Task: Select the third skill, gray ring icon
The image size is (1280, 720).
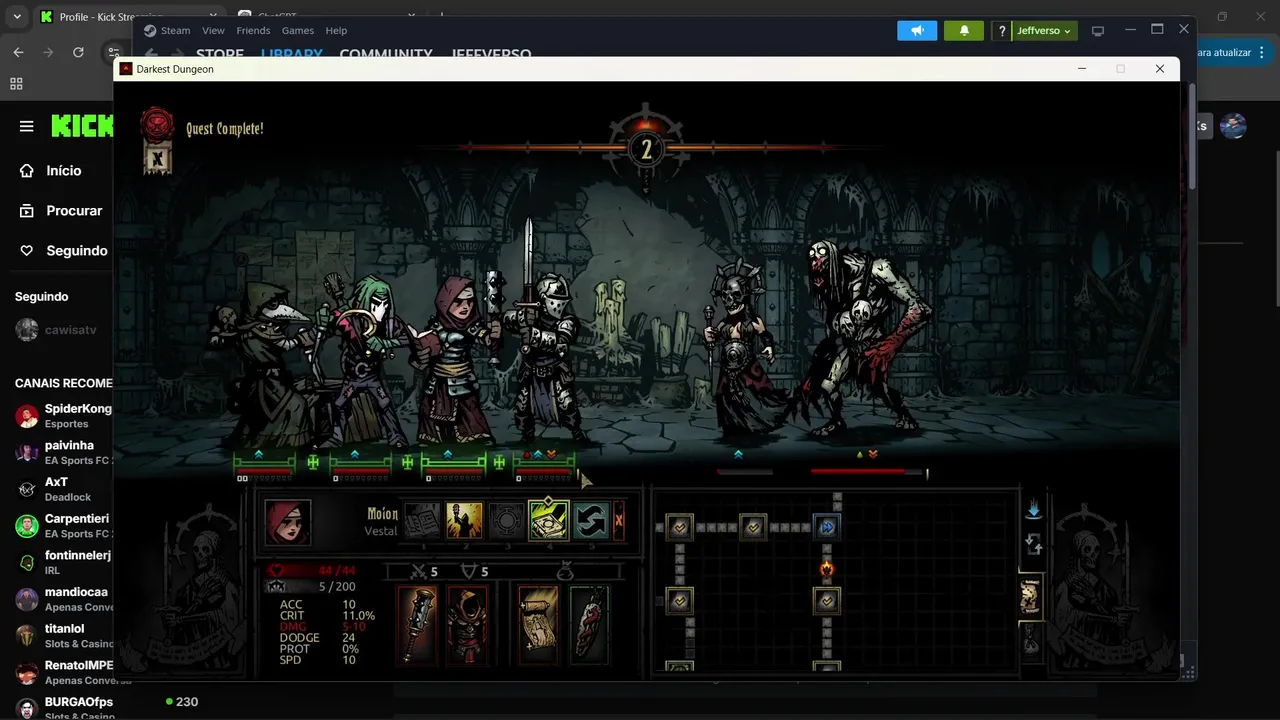Action: pyautogui.click(x=506, y=521)
